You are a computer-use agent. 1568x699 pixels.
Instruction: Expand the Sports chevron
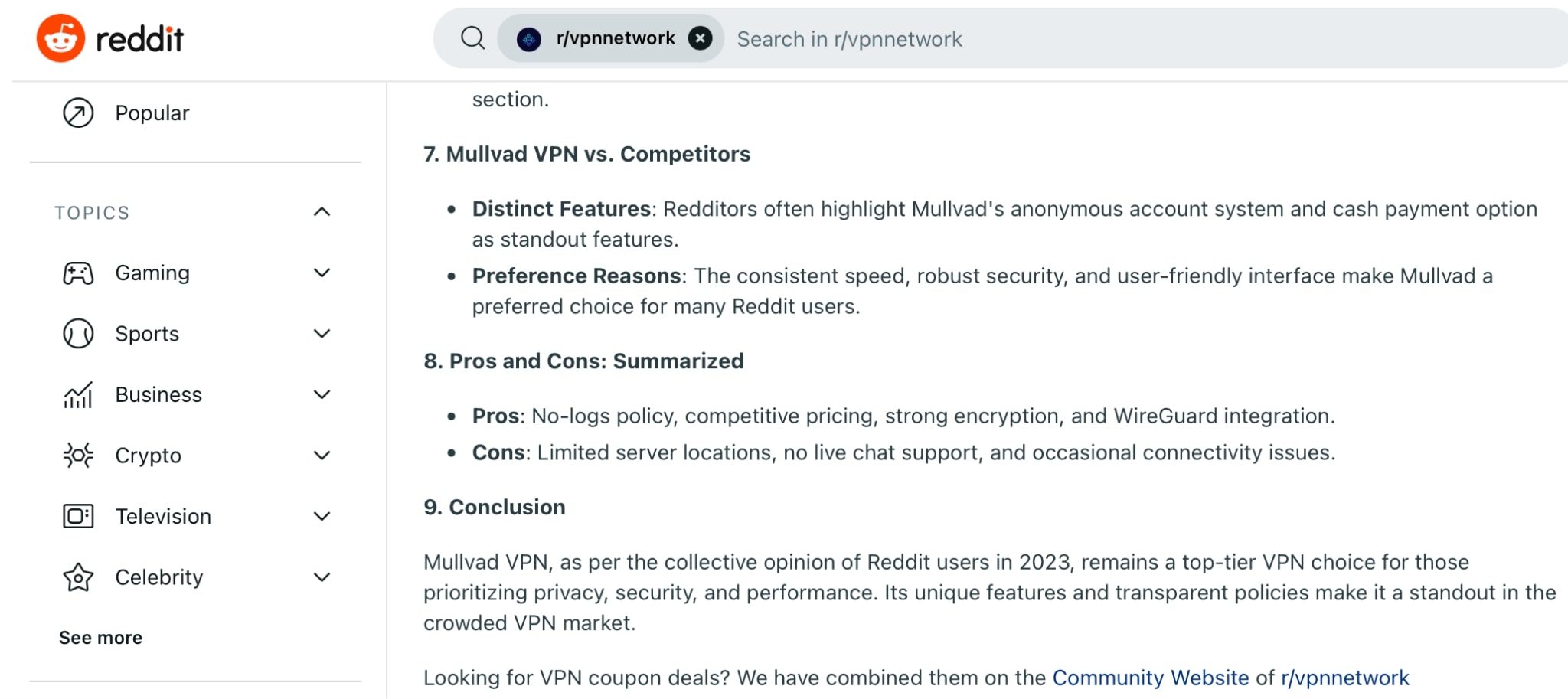point(322,334)
